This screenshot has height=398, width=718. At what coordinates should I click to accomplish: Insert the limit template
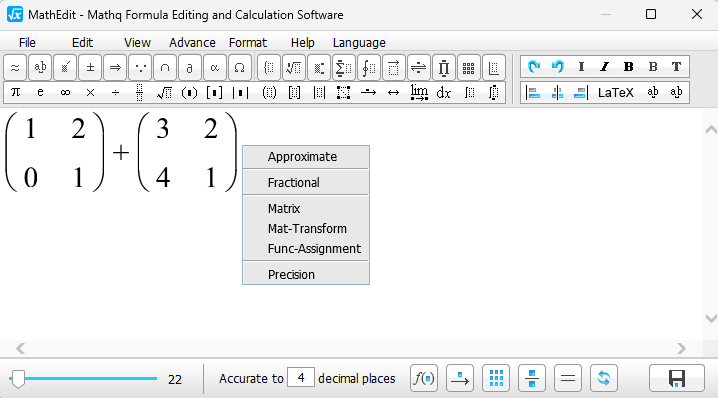pyautogui.click(x=419, y=93)
